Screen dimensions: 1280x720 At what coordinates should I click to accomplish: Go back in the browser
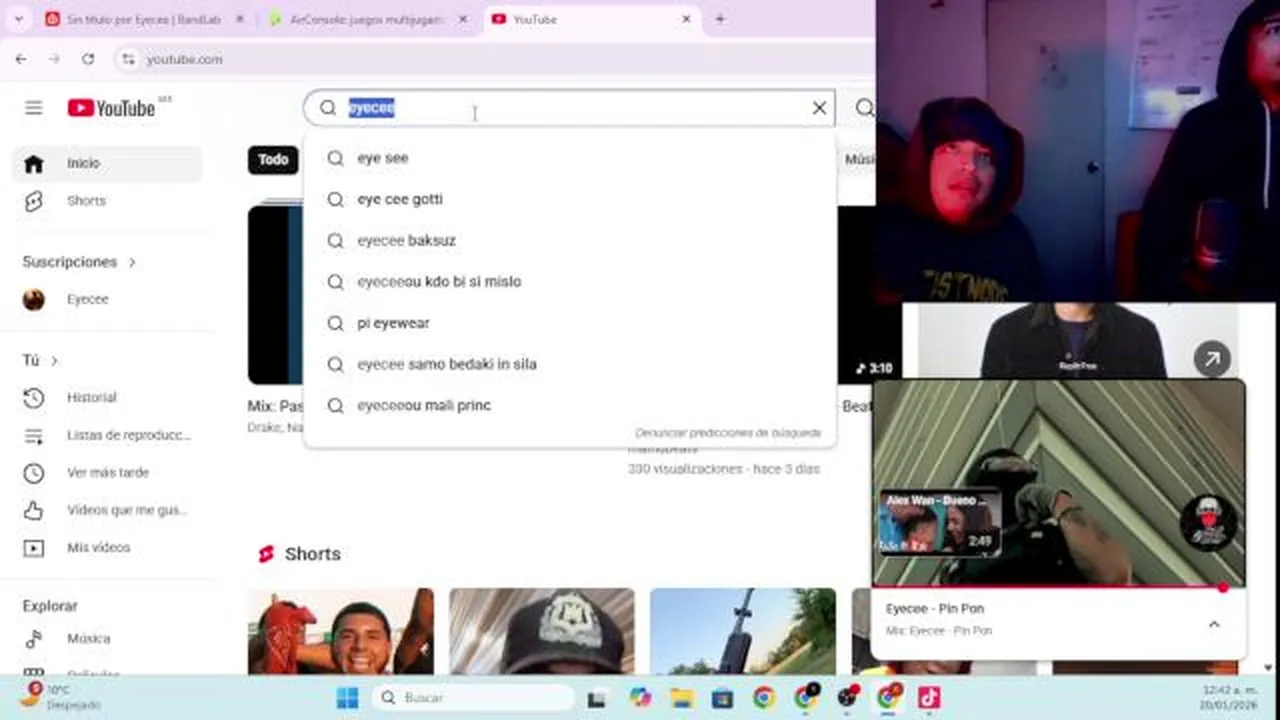tap(21, 59)
